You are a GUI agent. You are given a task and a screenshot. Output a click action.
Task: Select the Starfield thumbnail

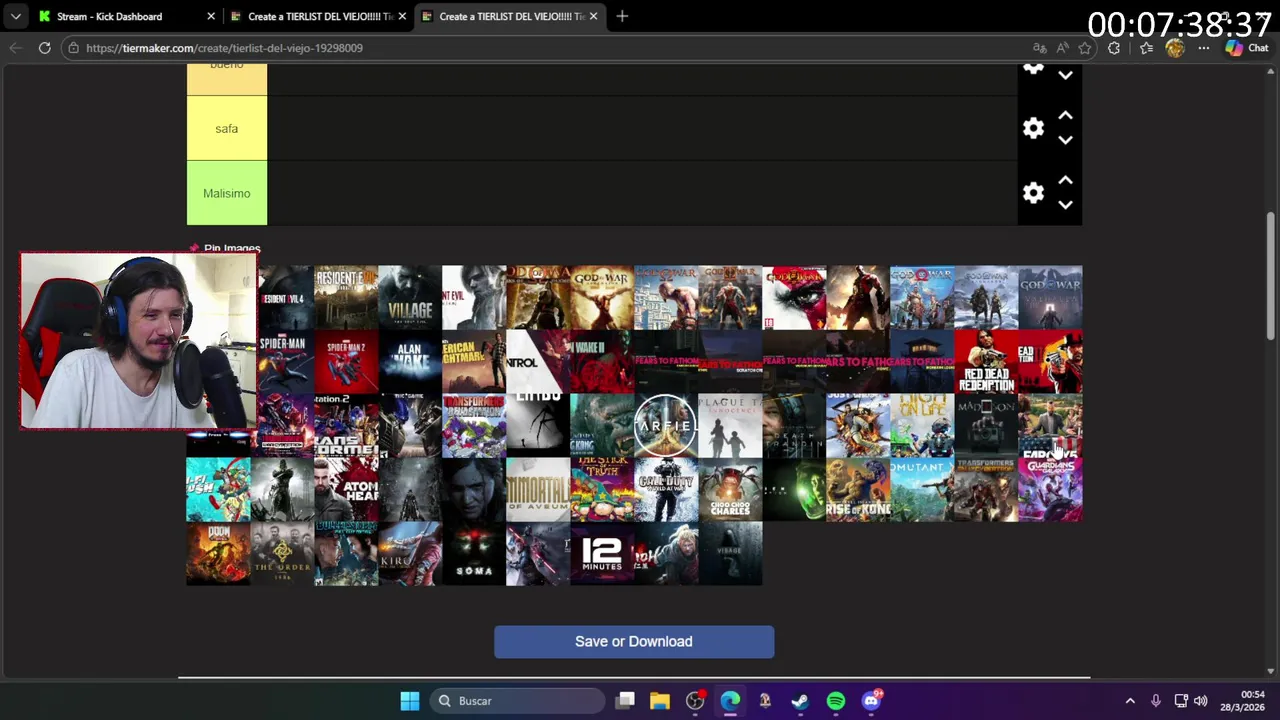click(666, 425)
